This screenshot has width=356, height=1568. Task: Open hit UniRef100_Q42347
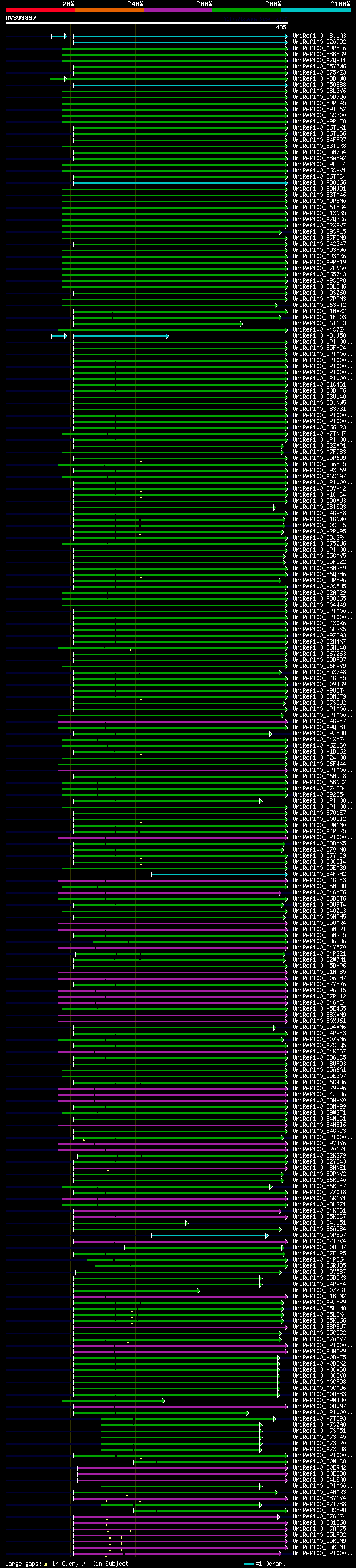319,244
